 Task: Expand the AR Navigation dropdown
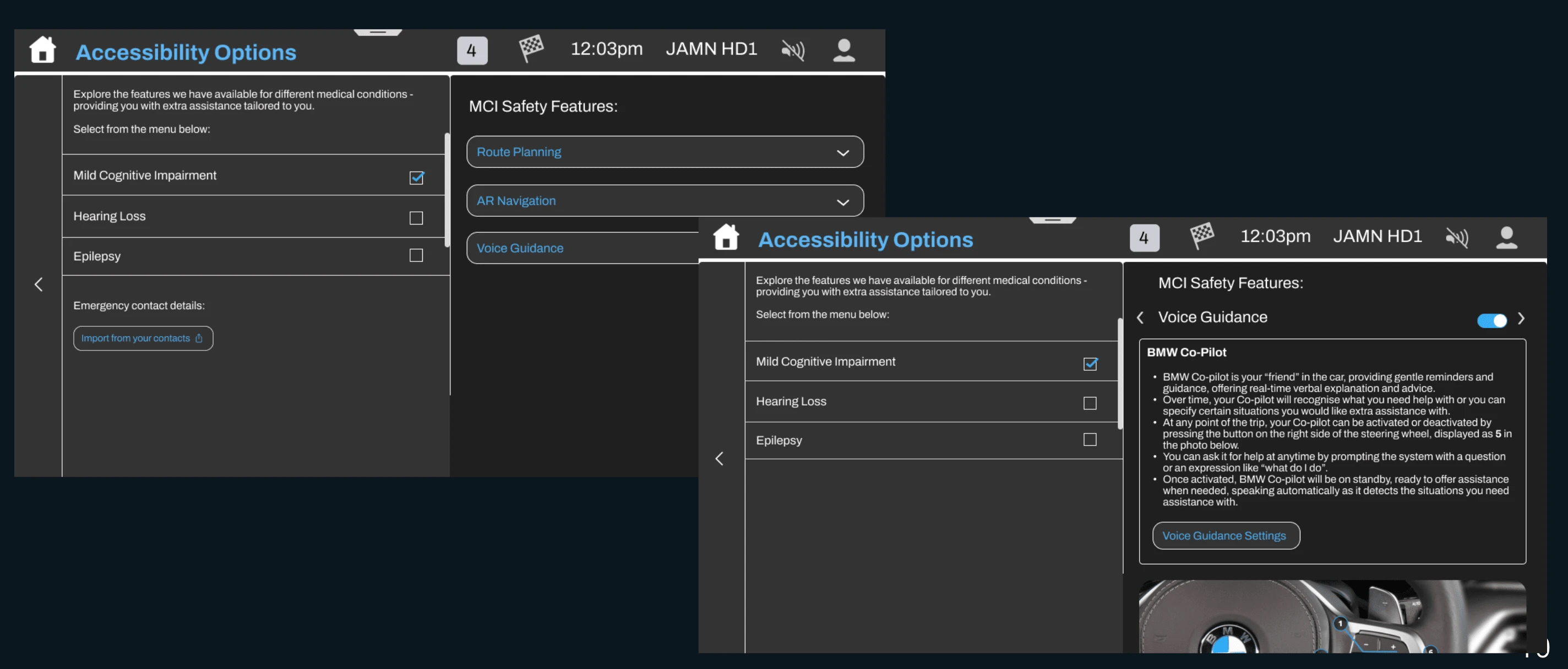point(665,200)
